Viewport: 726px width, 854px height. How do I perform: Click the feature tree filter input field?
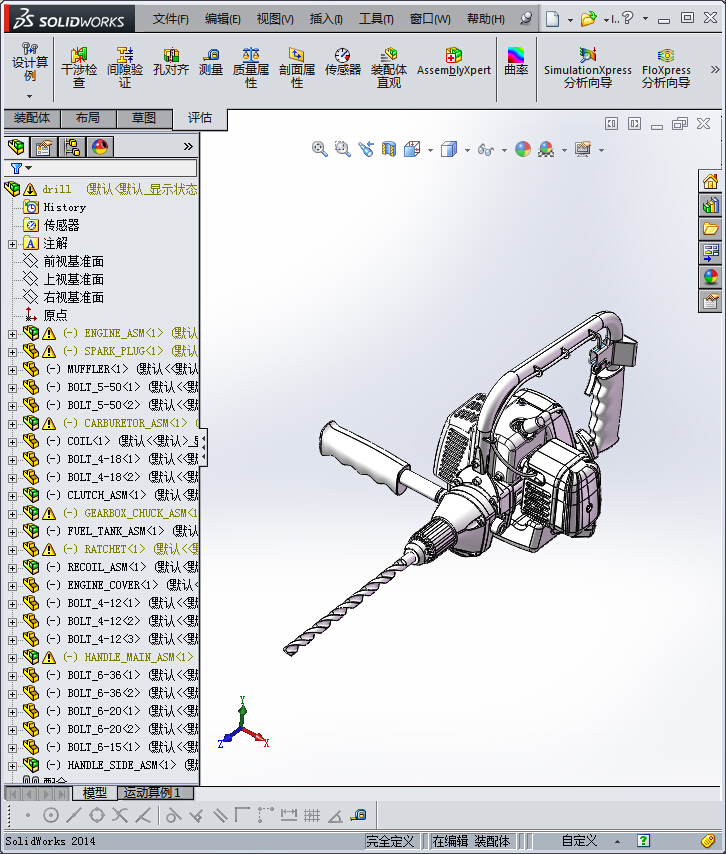(x=114, y=168)
